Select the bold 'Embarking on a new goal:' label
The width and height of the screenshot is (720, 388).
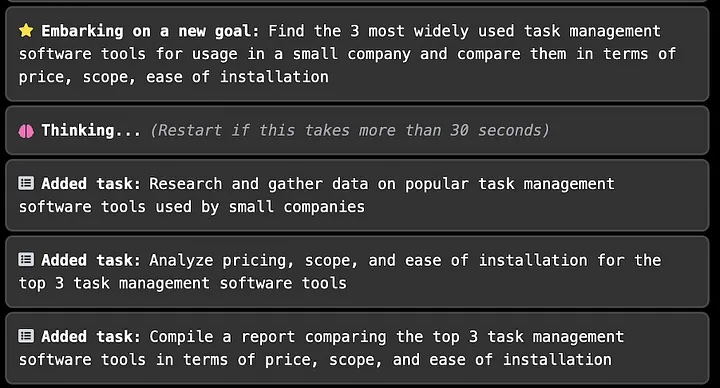pyautogui.click(x=150, y=31)
